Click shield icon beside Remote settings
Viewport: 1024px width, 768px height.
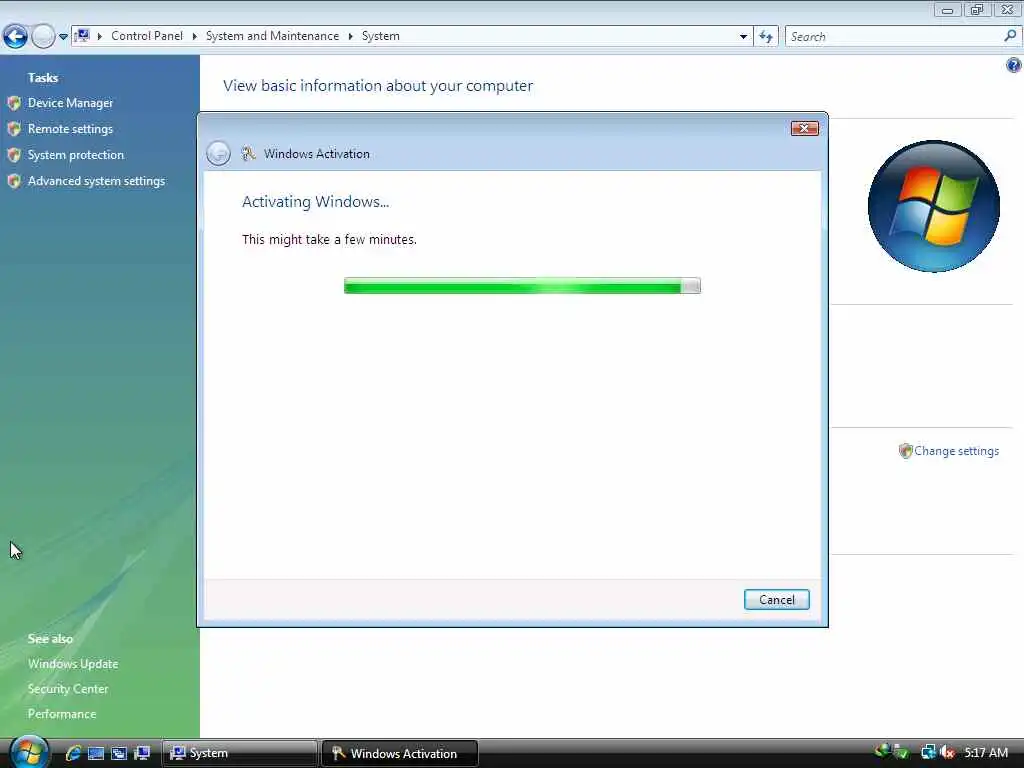14,129
